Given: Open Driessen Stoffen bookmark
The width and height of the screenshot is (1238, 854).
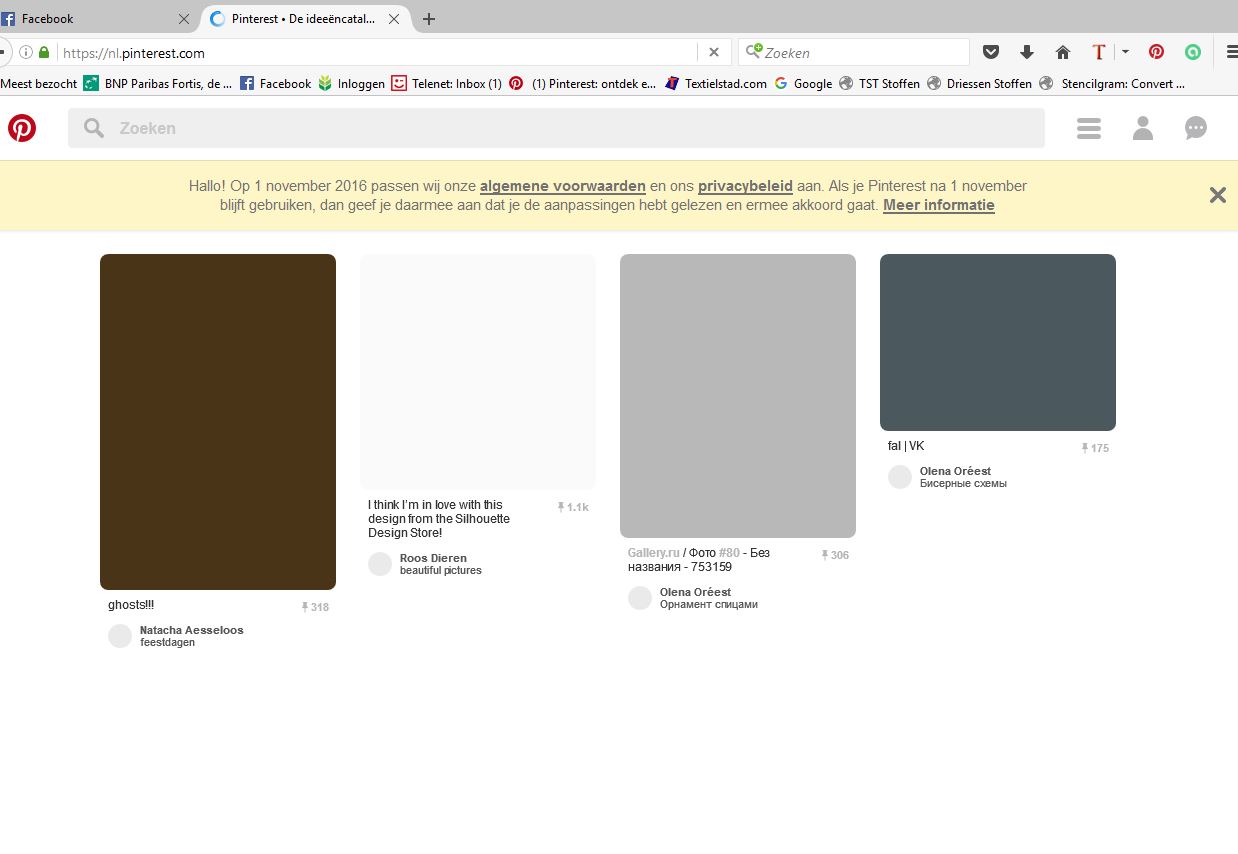Looking at the screenshot, I should [980, 84].
